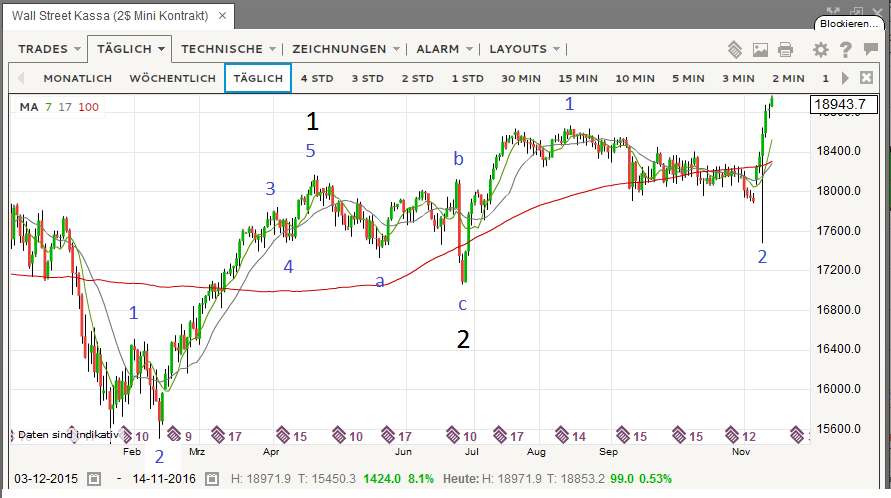Click the chart layers stack icon
891x498 pixels.
pyautogui.click(x=735, y=49)
